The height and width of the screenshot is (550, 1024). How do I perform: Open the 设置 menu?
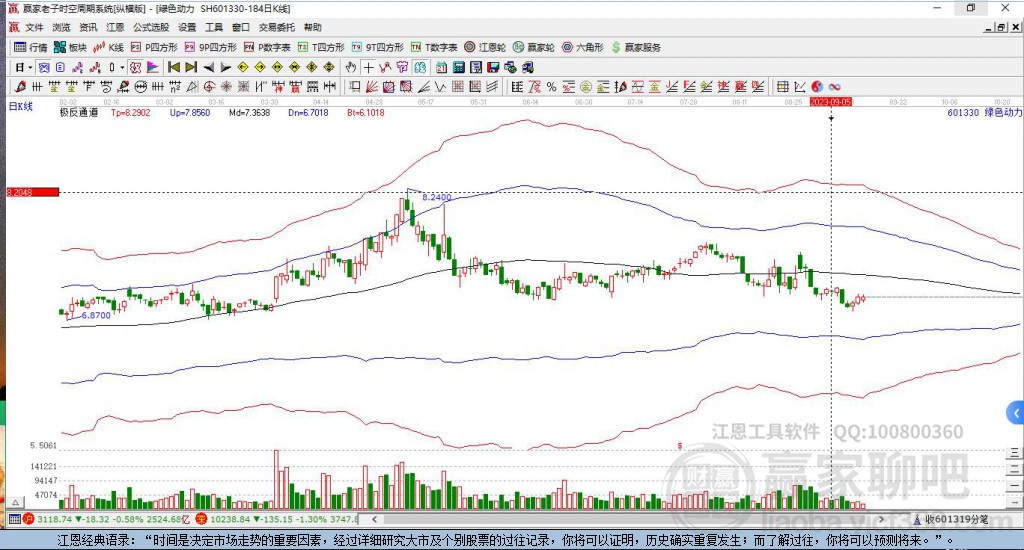[x=187, y=27]
